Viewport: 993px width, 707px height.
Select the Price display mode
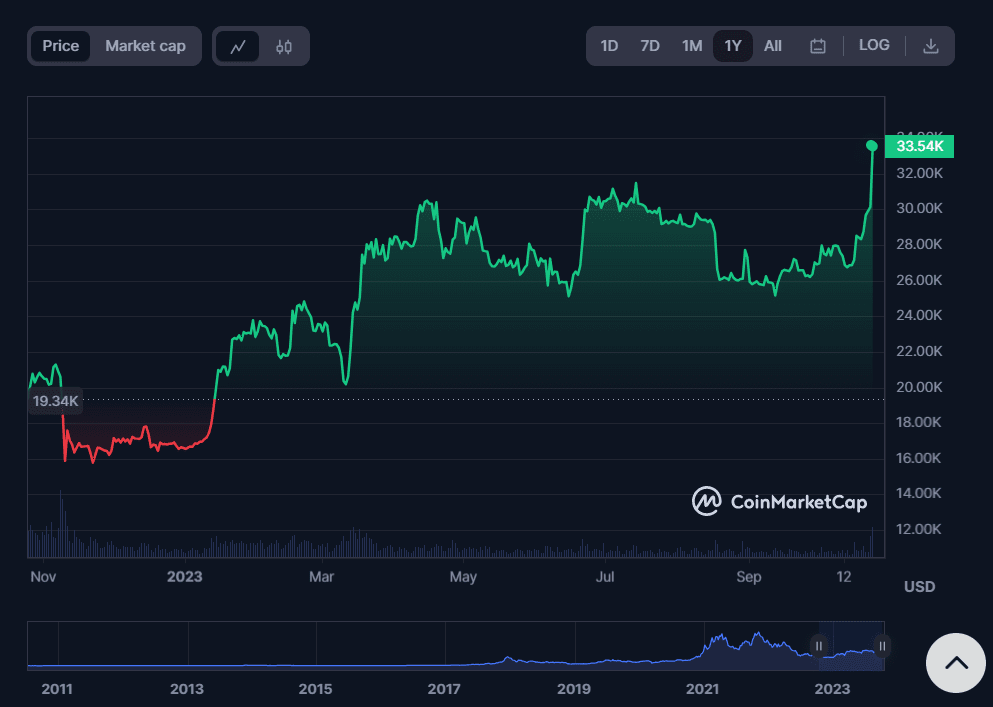[61, 45]
